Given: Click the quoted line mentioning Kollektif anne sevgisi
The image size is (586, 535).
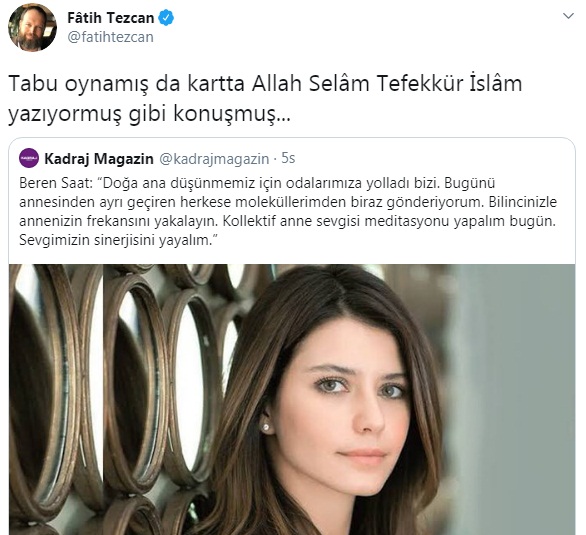Looking at the screenshot, I should 389,221.
